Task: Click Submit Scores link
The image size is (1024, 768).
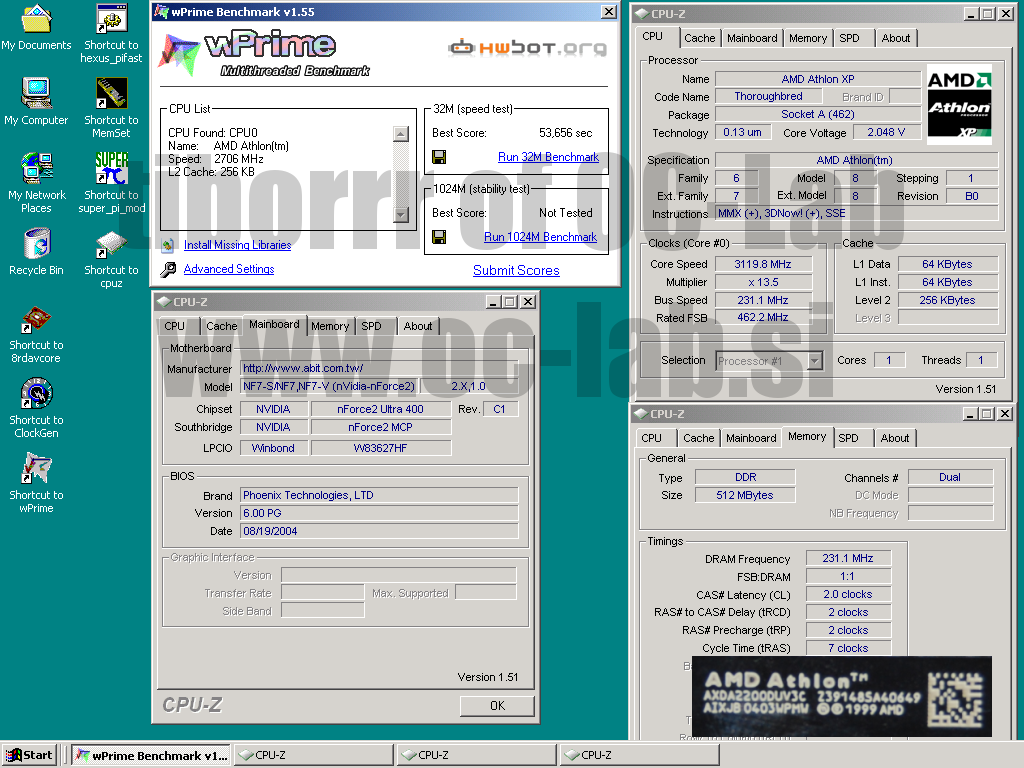Action: (516, 270)
